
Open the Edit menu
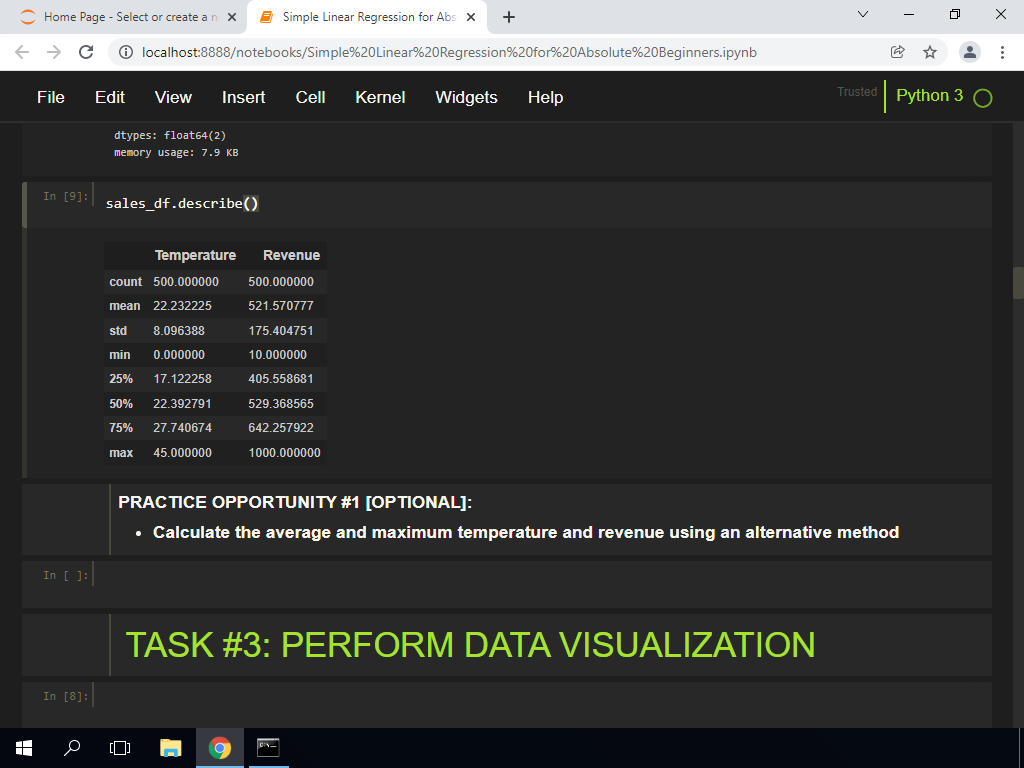pos(110,97)
